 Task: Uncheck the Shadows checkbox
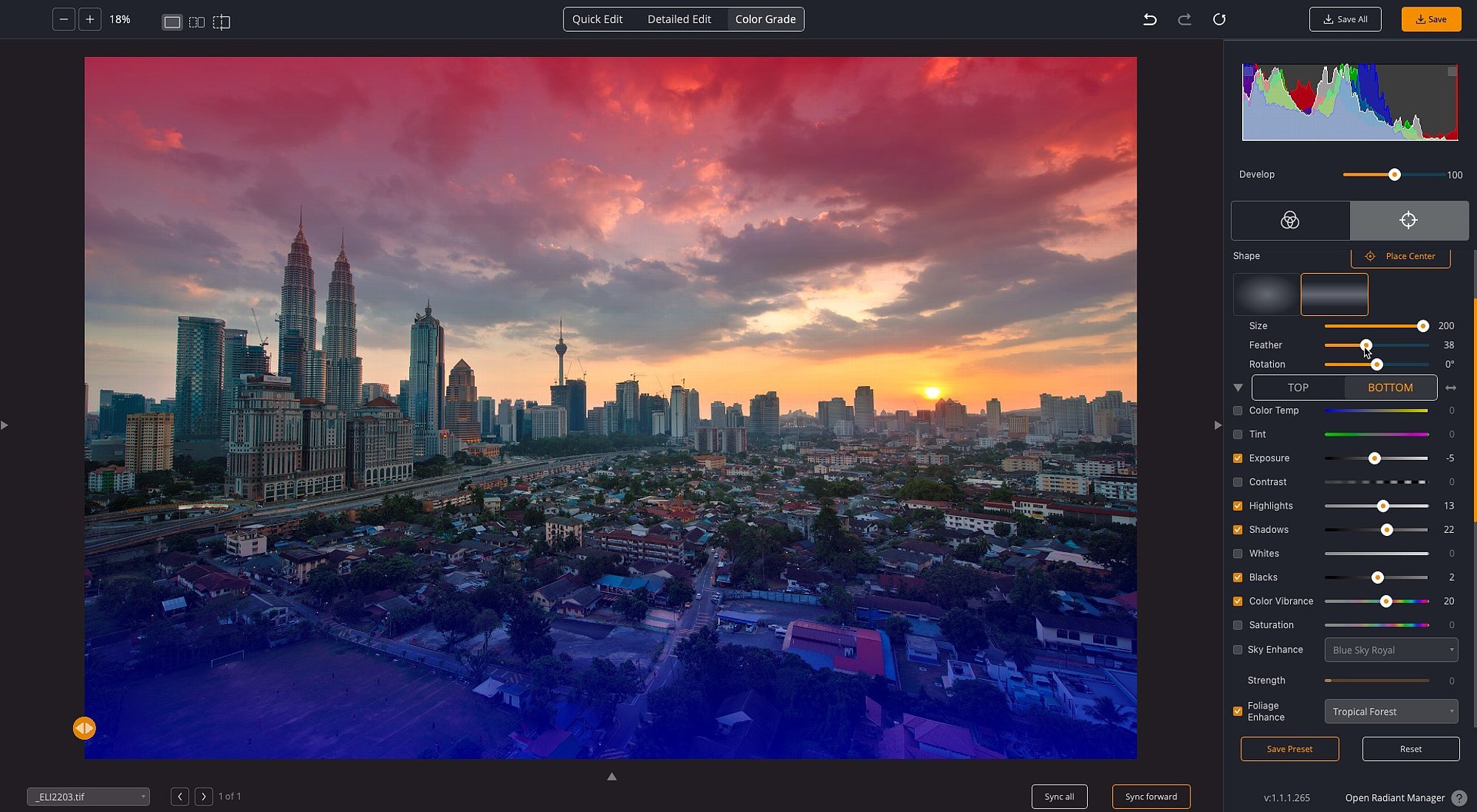pos(1238,530)
